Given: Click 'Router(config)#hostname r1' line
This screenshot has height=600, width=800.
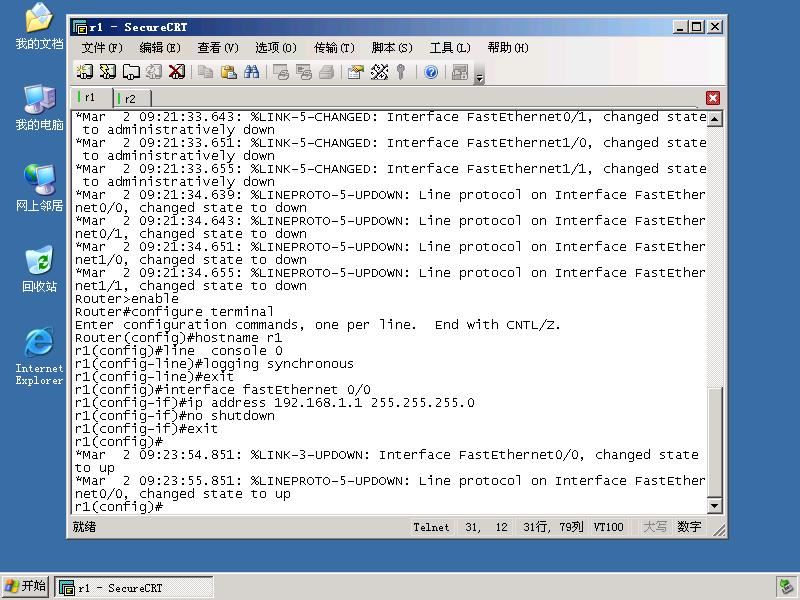Looking at the screenshot, I should coord(178,337).
